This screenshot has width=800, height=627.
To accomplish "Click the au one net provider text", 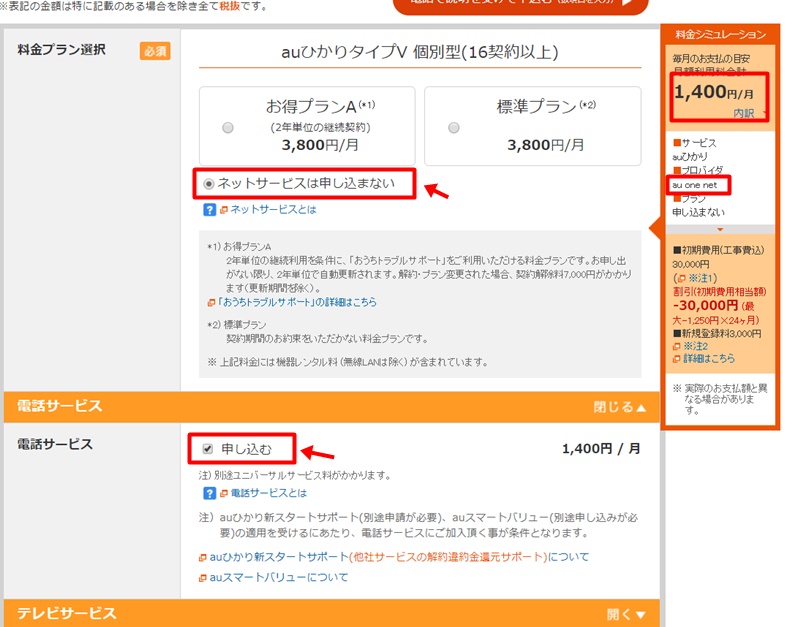I will coord(694,185).
